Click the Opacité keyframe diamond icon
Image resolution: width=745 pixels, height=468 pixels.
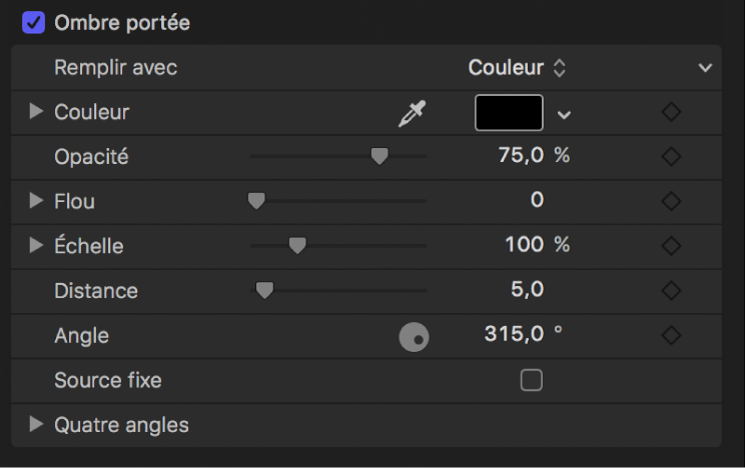671,157
